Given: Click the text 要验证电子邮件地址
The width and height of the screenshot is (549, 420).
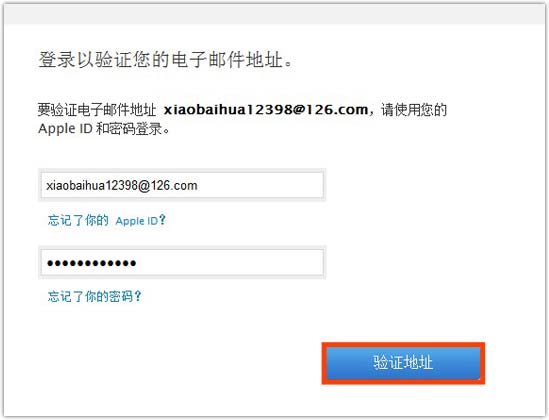Looking at the screenshot, I should click(x=97, y=110).
